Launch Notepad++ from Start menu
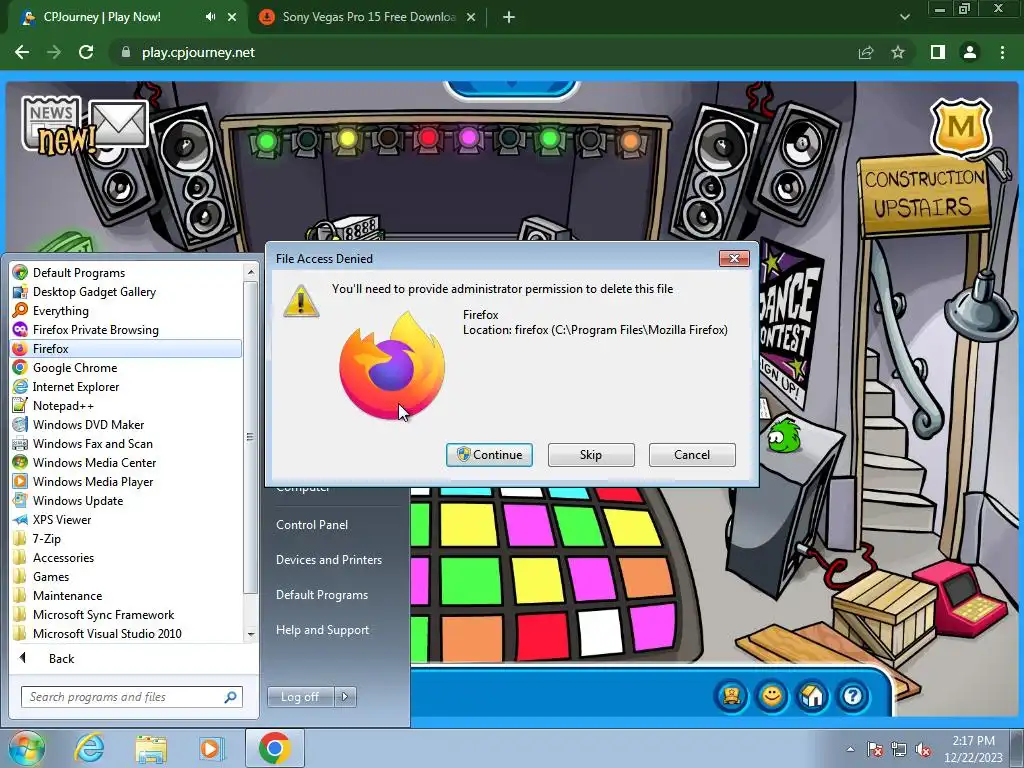The image size is (1024, 768). (x=63, y=406)
